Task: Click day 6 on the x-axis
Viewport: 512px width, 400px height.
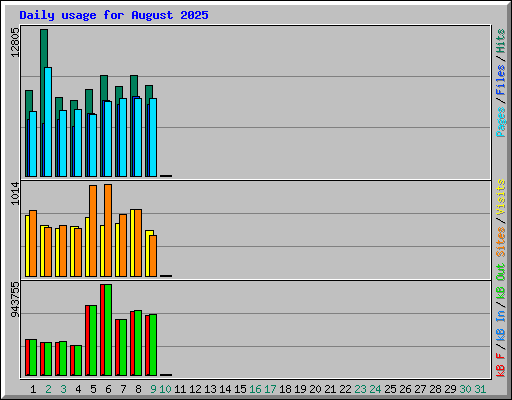Action: 108,389
